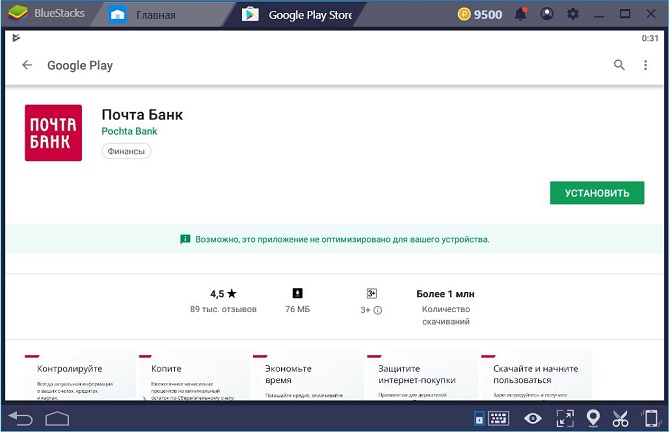Viewport: 670px width, 433px height.
Task: Toggle fullscreen mode icon
Action: [x=565, y=418]
